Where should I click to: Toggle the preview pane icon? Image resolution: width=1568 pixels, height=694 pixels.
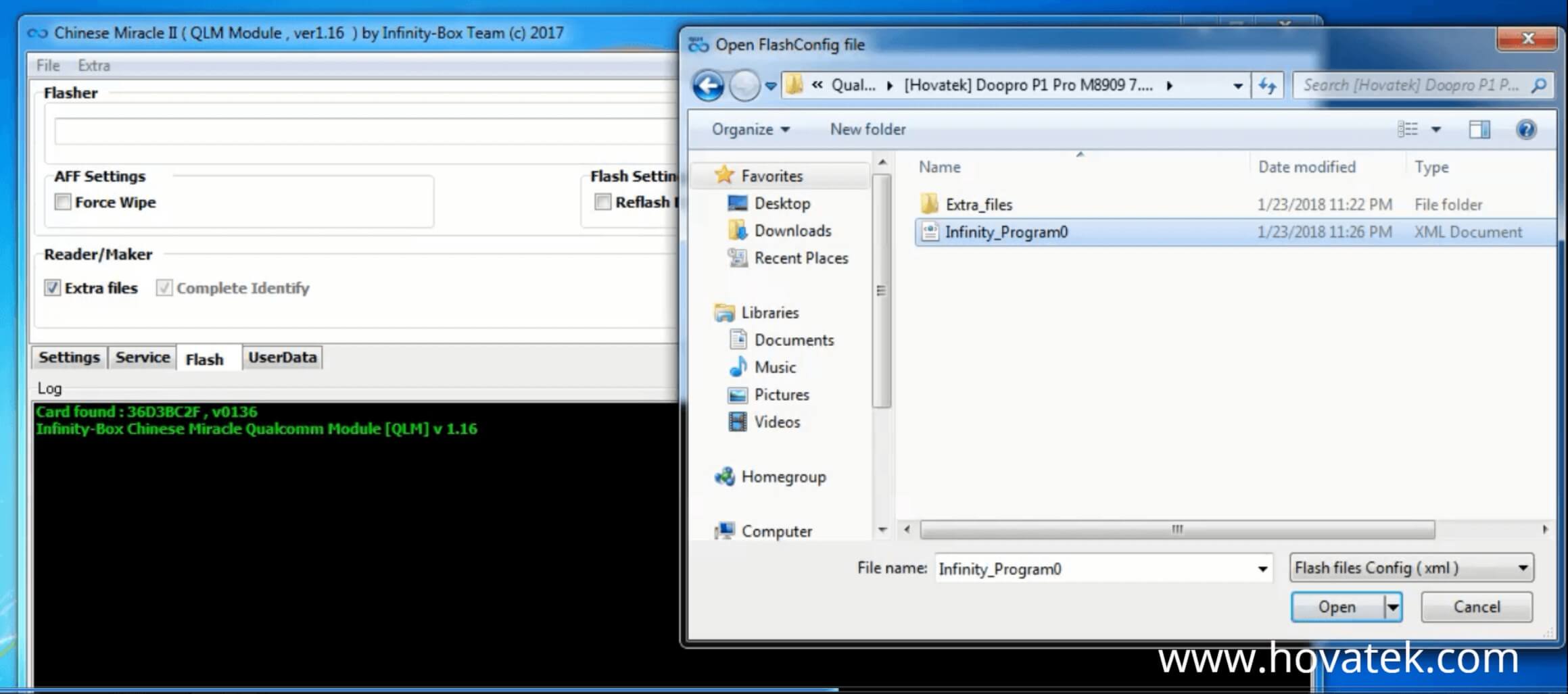(1479, 129)
